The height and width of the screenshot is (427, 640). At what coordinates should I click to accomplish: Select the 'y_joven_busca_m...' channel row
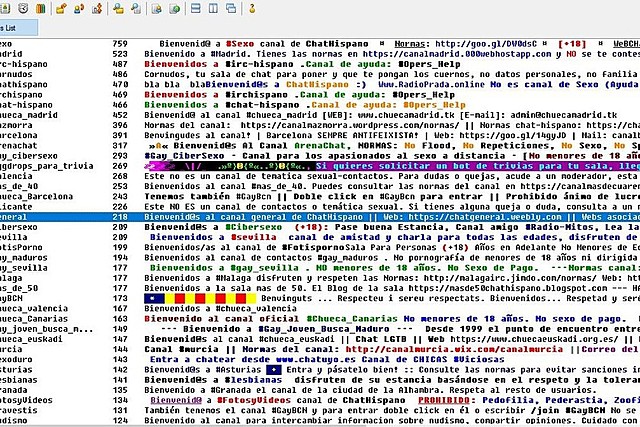pos(320,329)
